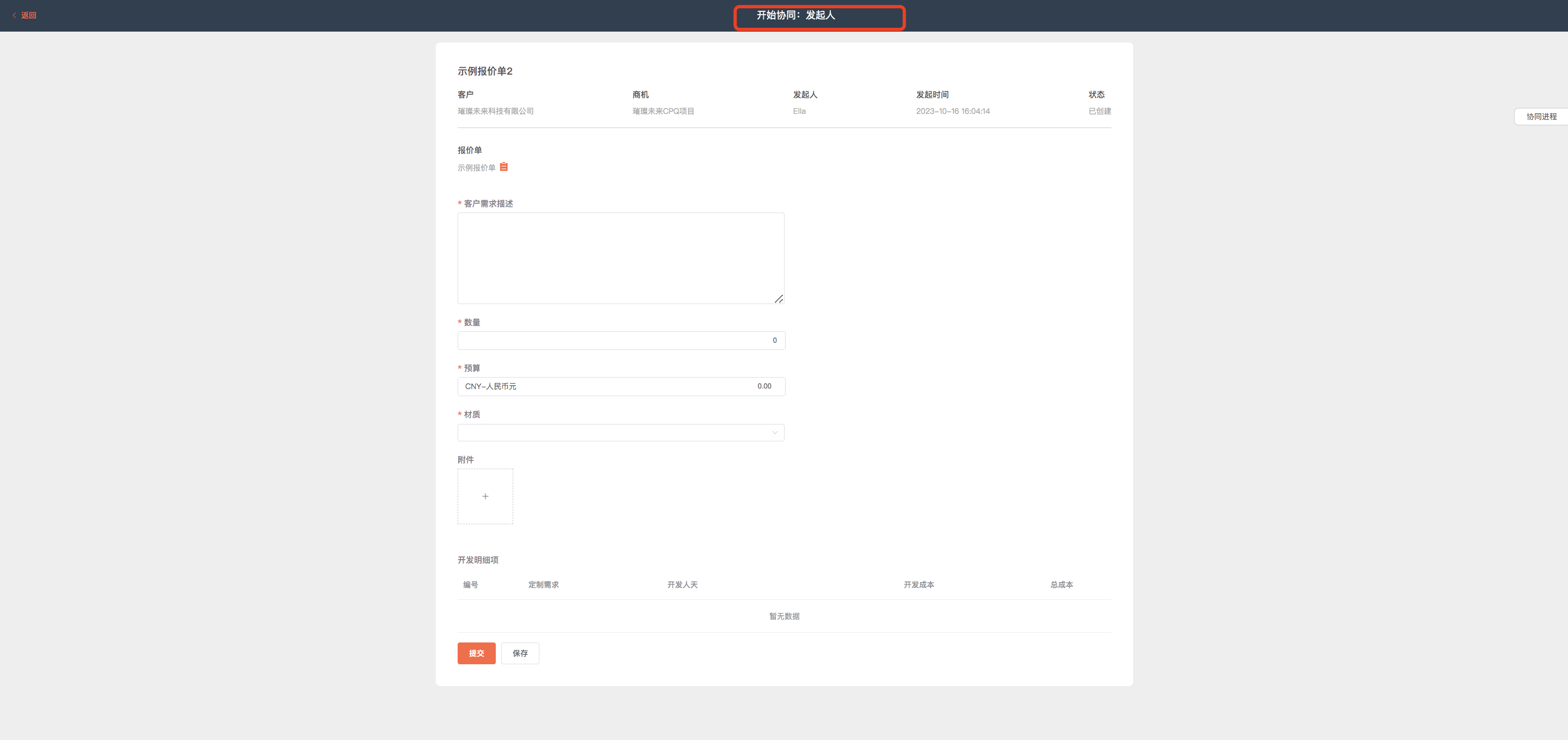Open the 示例报价单 quote link
The height and width of the screenshot is (740, 1568).
click(x=476, y=168)
